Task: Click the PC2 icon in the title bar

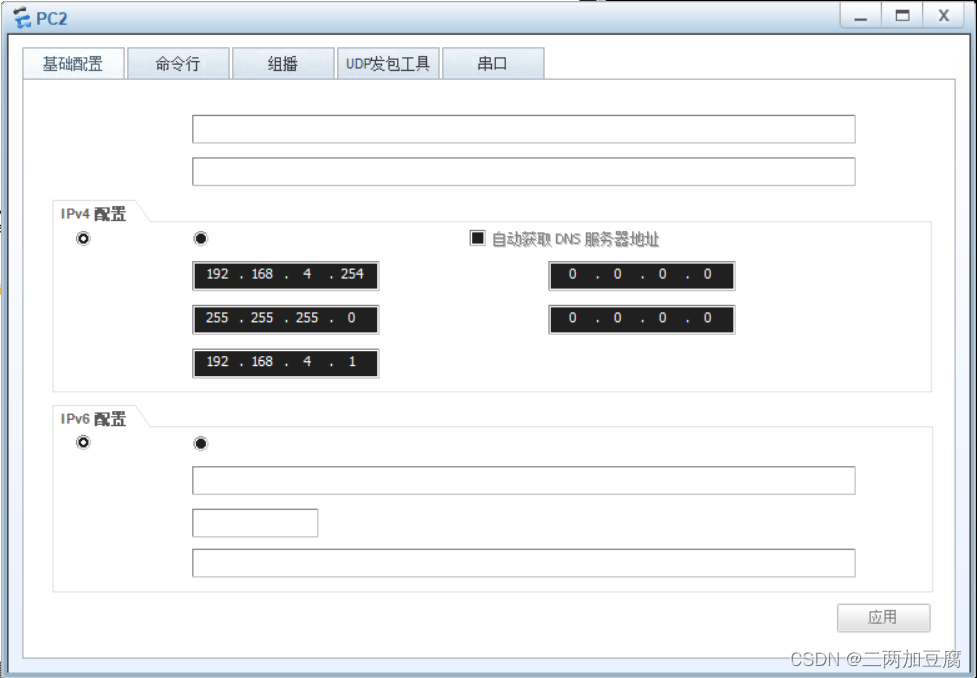Action: 20,16
